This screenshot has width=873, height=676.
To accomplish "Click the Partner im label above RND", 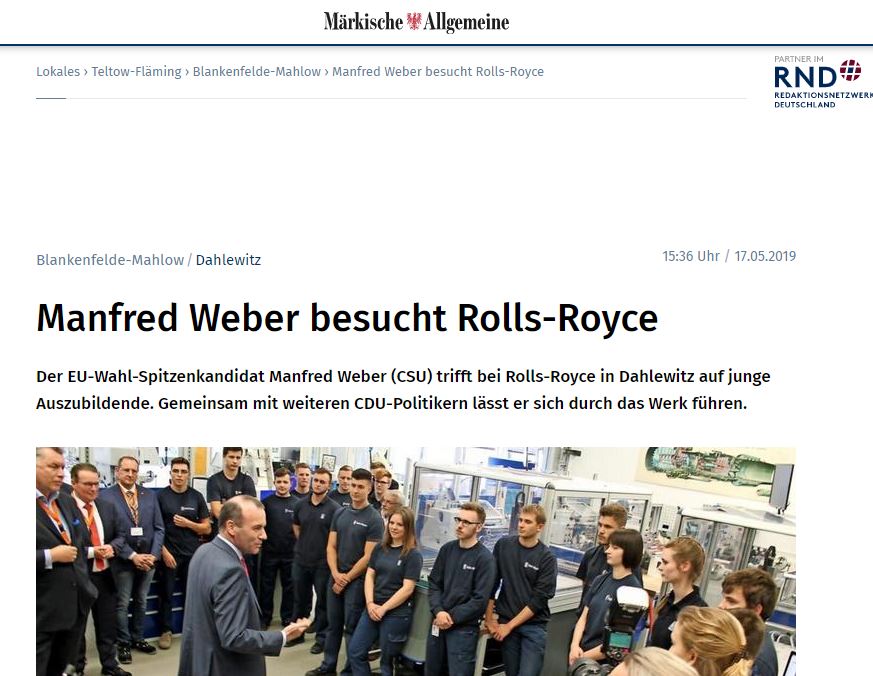I will pos(798,59).
